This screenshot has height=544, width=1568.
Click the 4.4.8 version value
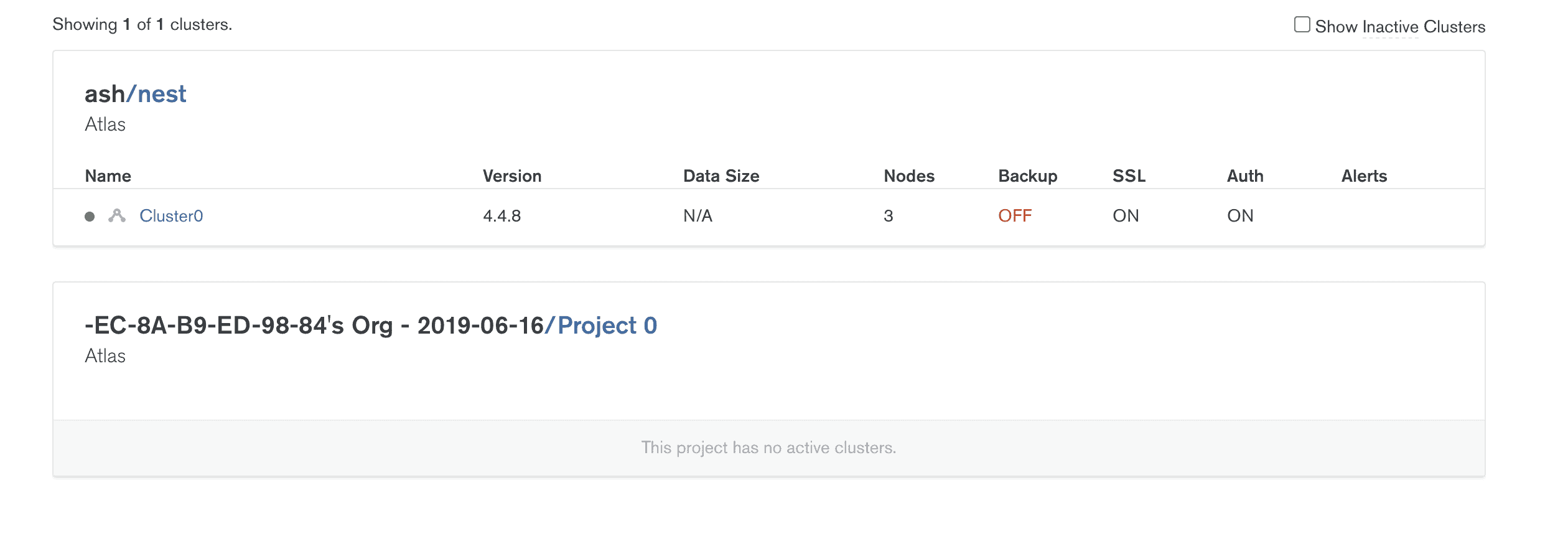click(x=502, y=216)
